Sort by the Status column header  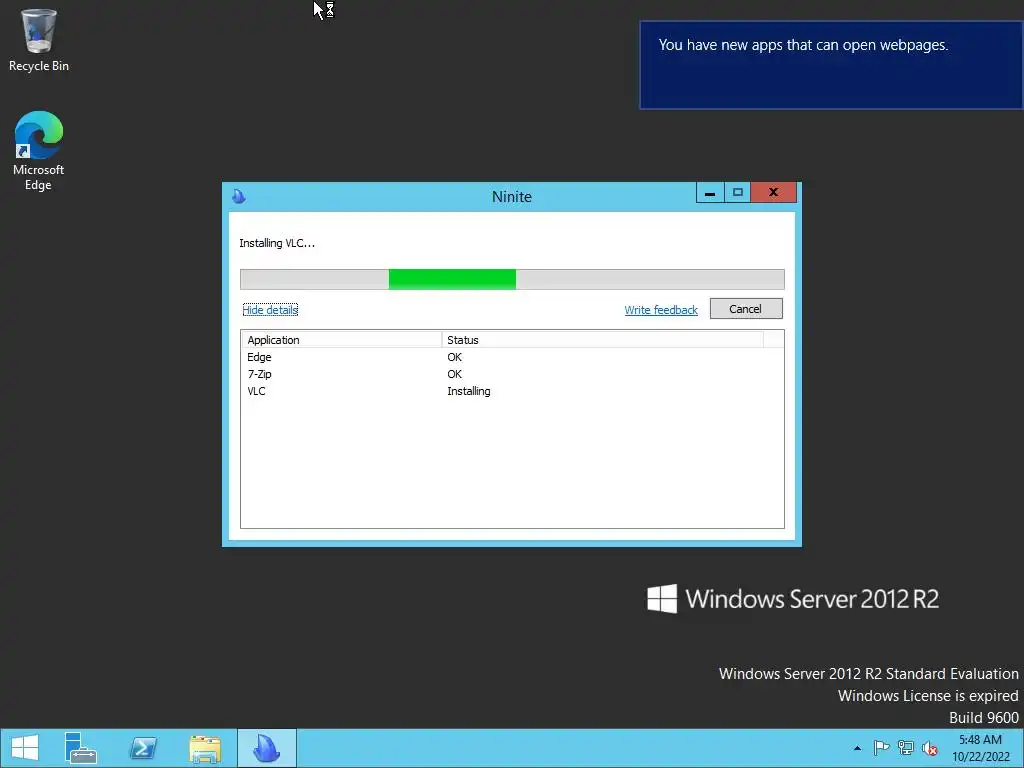point(602,340)
